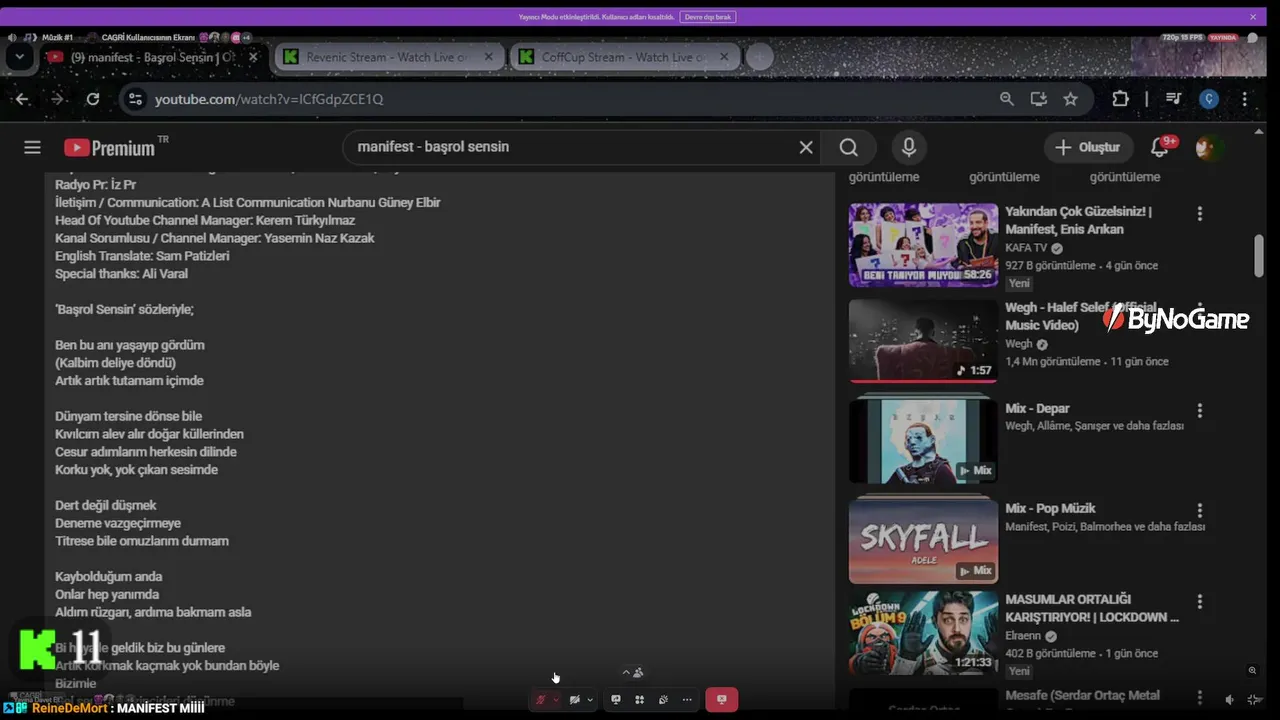
Task: Show members with the chevron above controls
Action: click(626, 673)
